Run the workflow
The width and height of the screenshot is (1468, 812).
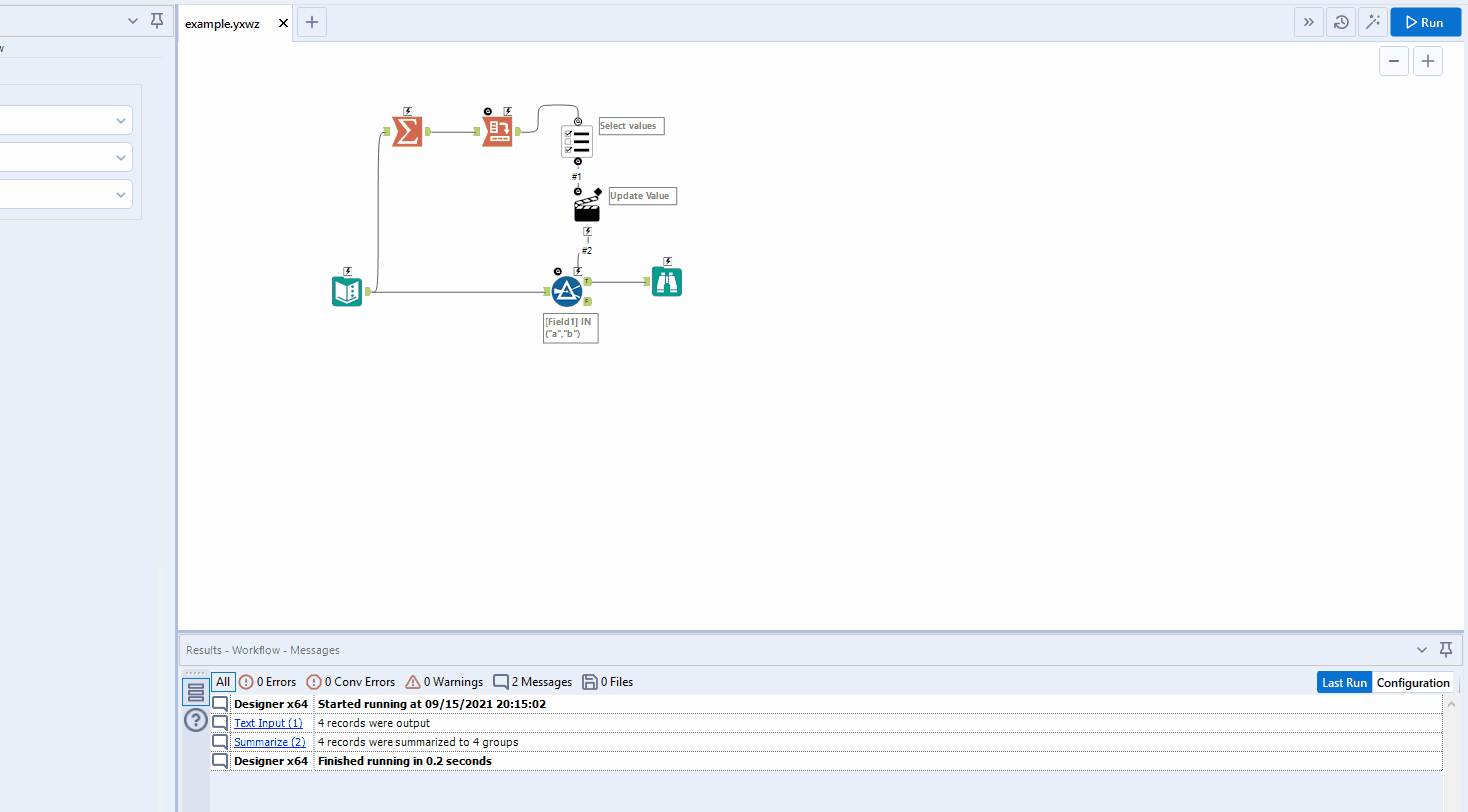coord(1425,22)
